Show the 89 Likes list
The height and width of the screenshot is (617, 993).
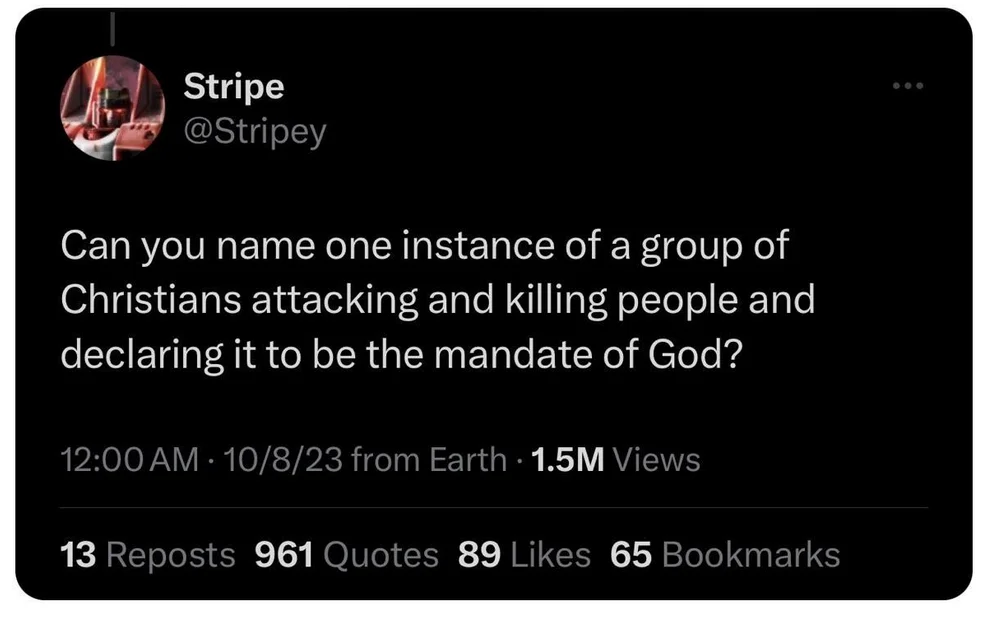click(x=524, y=554)
